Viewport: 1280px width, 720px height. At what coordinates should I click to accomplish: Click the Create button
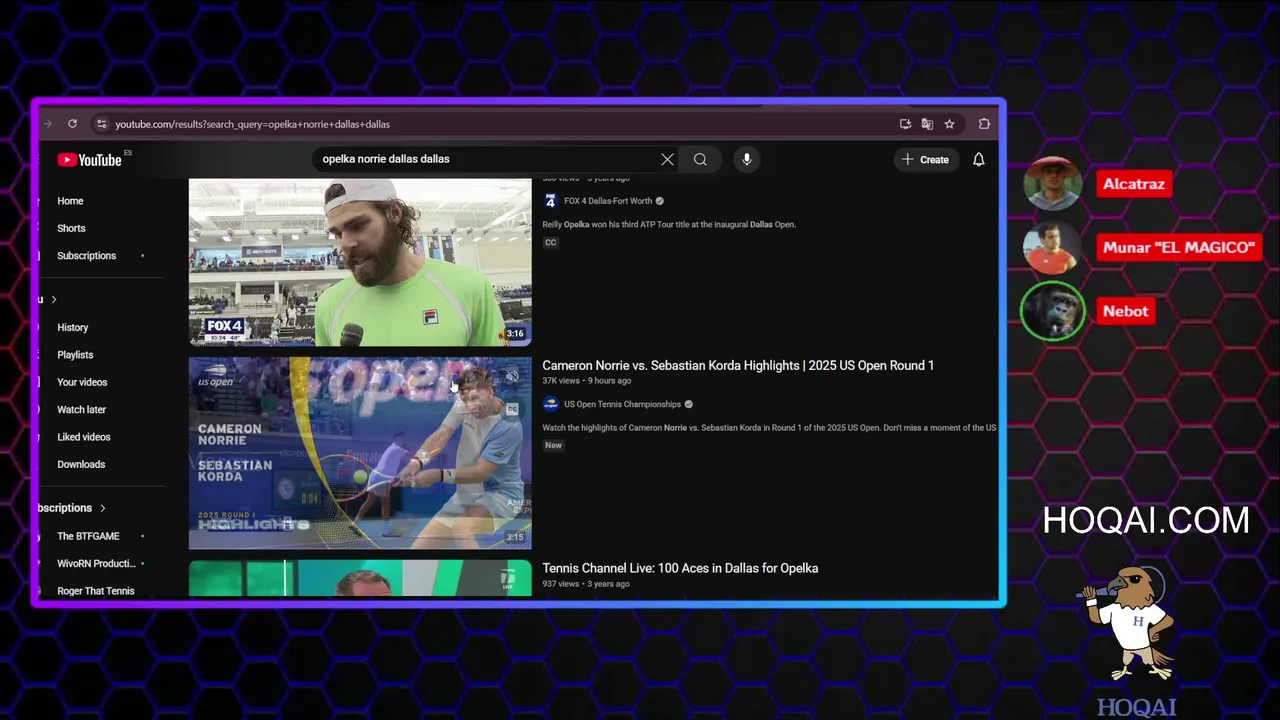tap(926, 160)
